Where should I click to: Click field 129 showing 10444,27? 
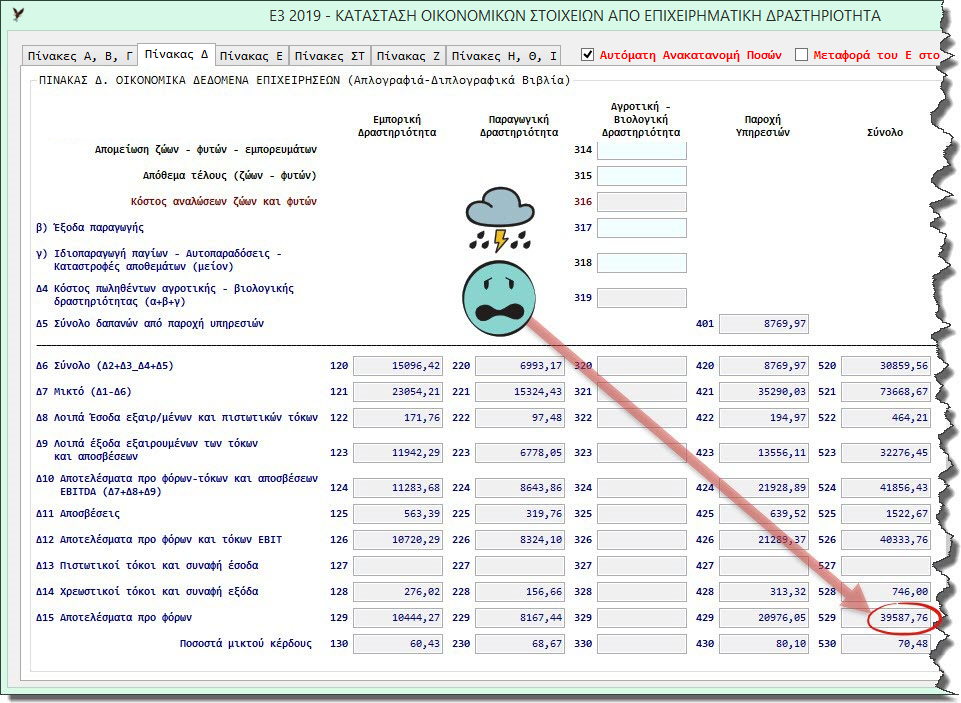[x=398, y=618]
